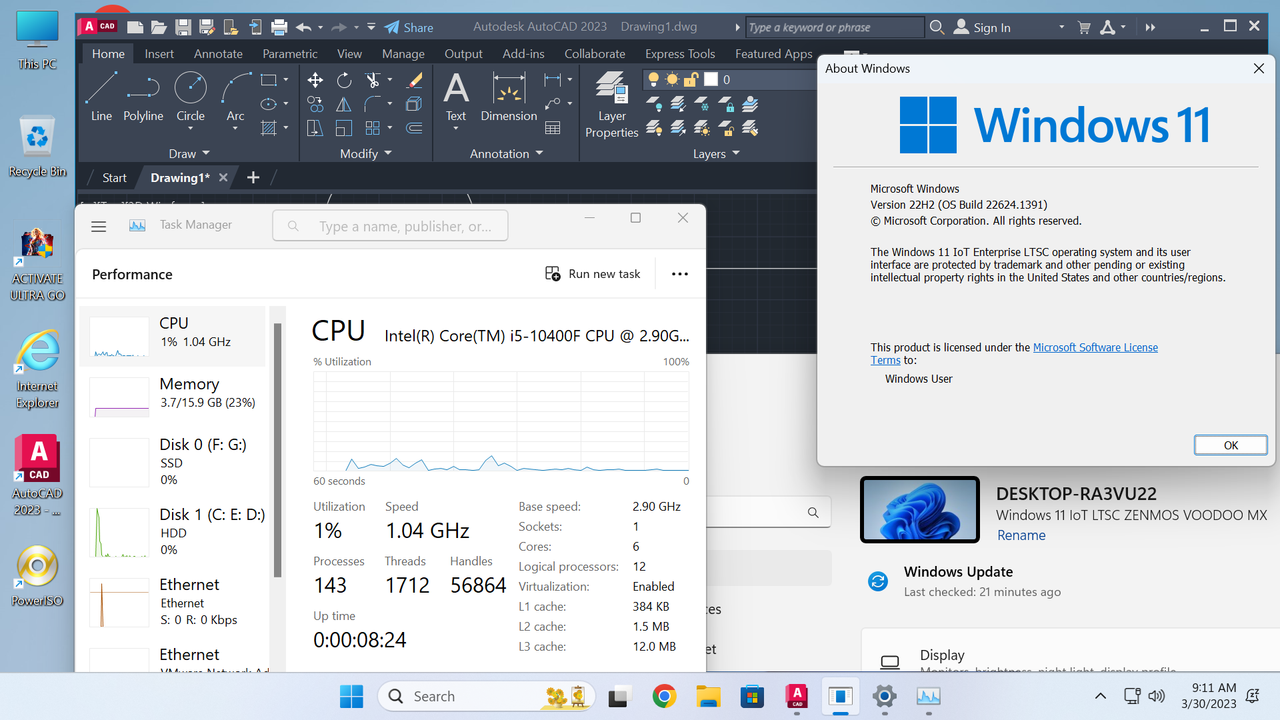Open Task Manager more options ellipsis
Image resolution: width=1280 pixels, height=720 pixels.
tap(680, 274)
